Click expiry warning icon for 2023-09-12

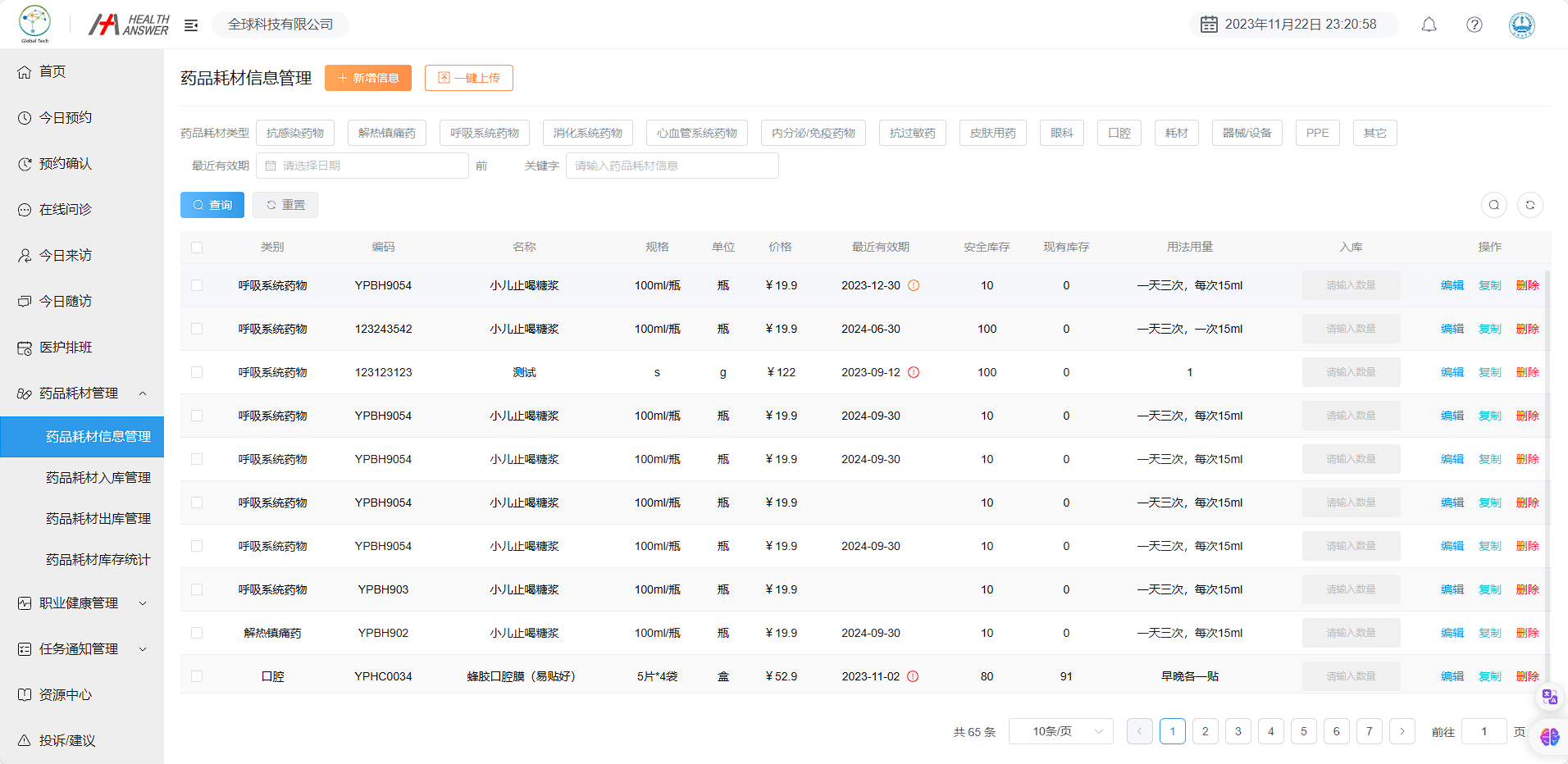coord(914,372)
